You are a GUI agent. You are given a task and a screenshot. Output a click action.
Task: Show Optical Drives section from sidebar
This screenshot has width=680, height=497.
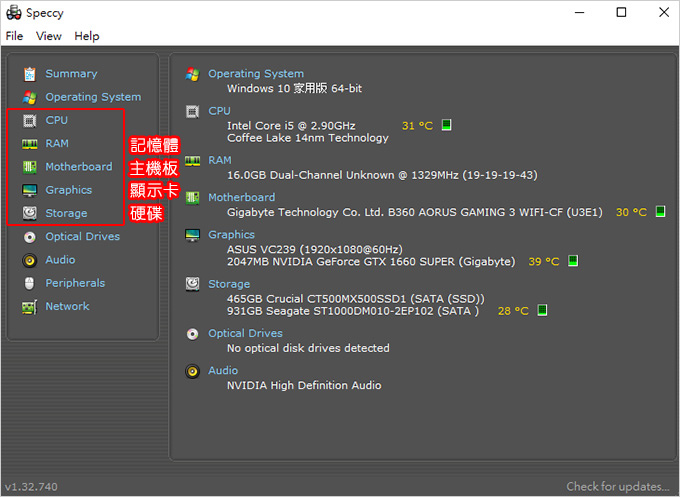(83, 237)
